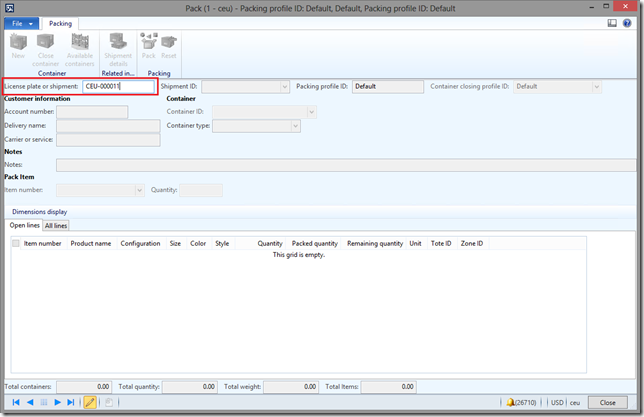Image resolution: width=644 pixels, height=417 pixels.
Task: Click the License plate or shipment field
Action: 117,87
